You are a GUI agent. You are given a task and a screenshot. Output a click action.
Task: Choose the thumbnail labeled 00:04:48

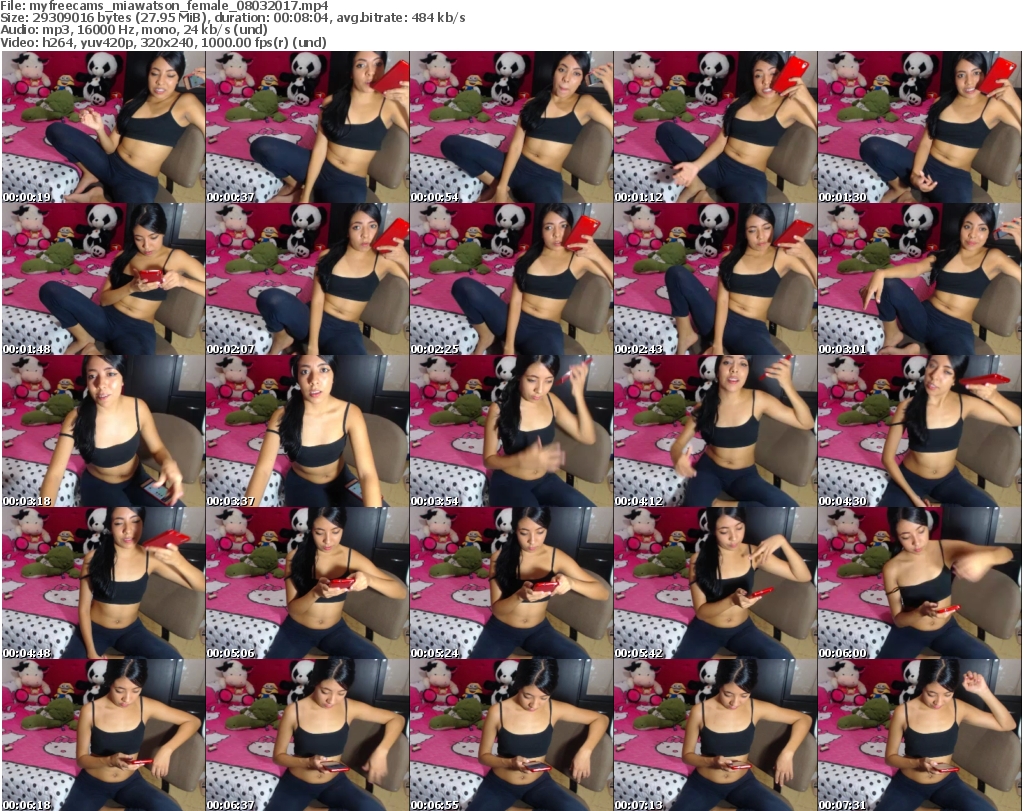point(104,584)
